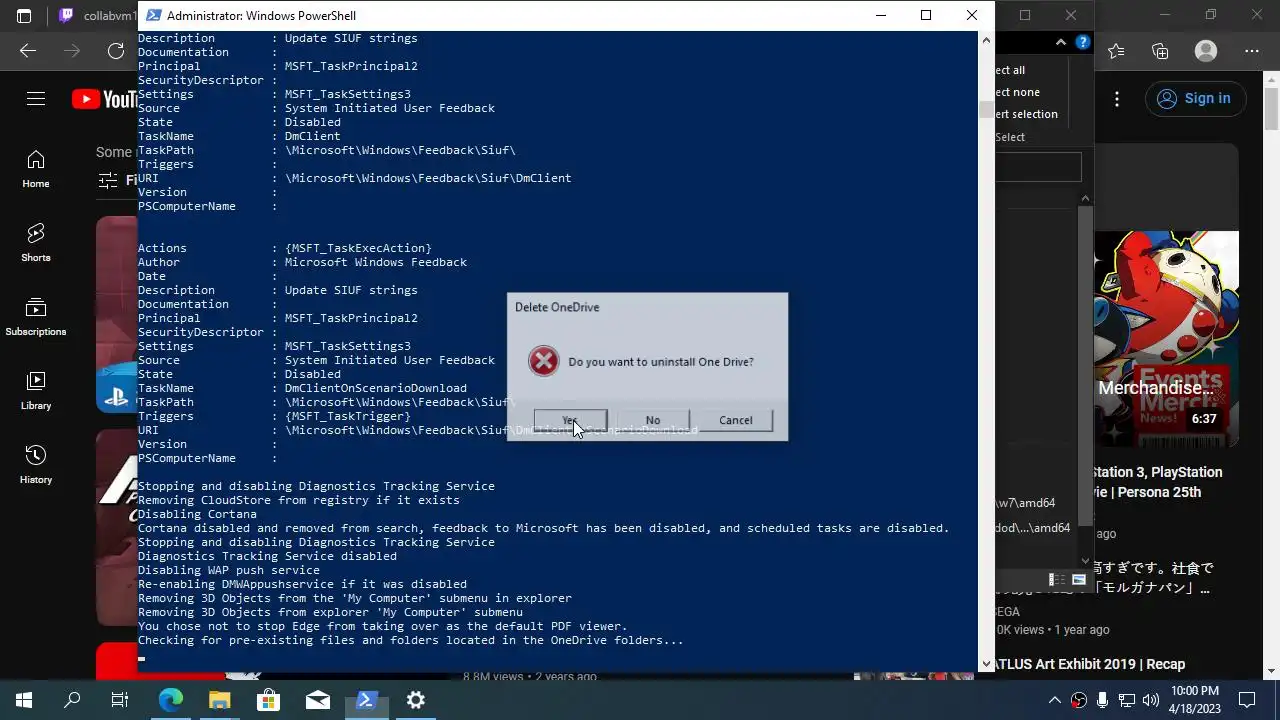The width and height of the screenshot is (1280, 720).
Task: Open Windows taskbar search
Action: tap(72, 700)
